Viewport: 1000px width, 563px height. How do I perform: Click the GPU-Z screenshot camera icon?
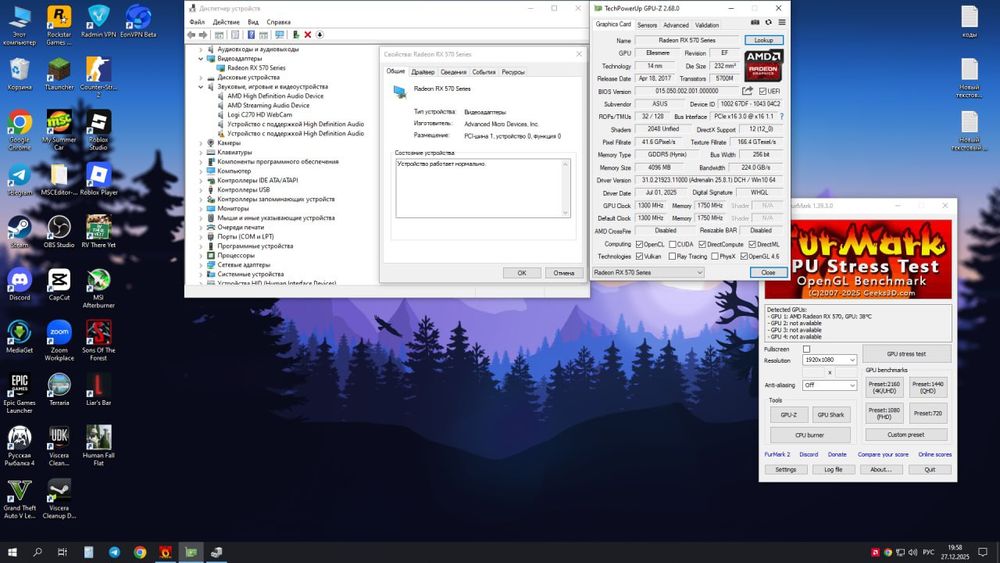click(755, 24)
